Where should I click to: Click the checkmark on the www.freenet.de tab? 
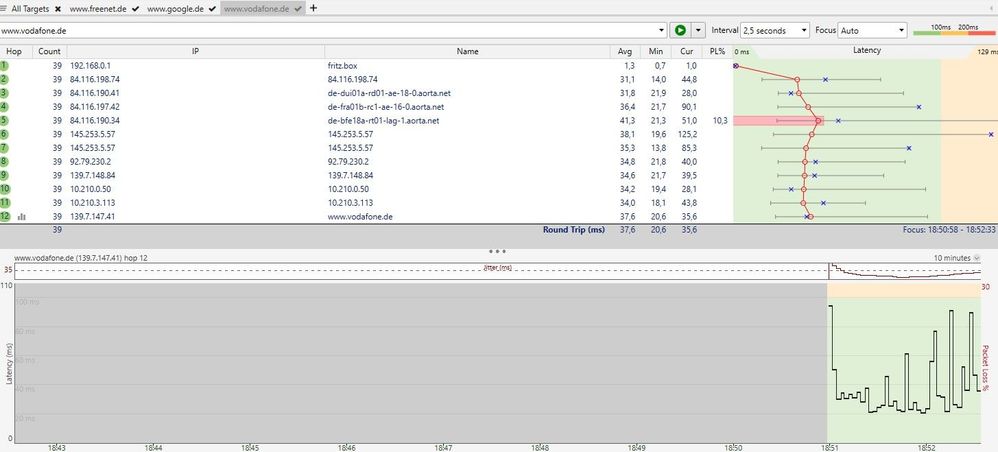(136, 9)
